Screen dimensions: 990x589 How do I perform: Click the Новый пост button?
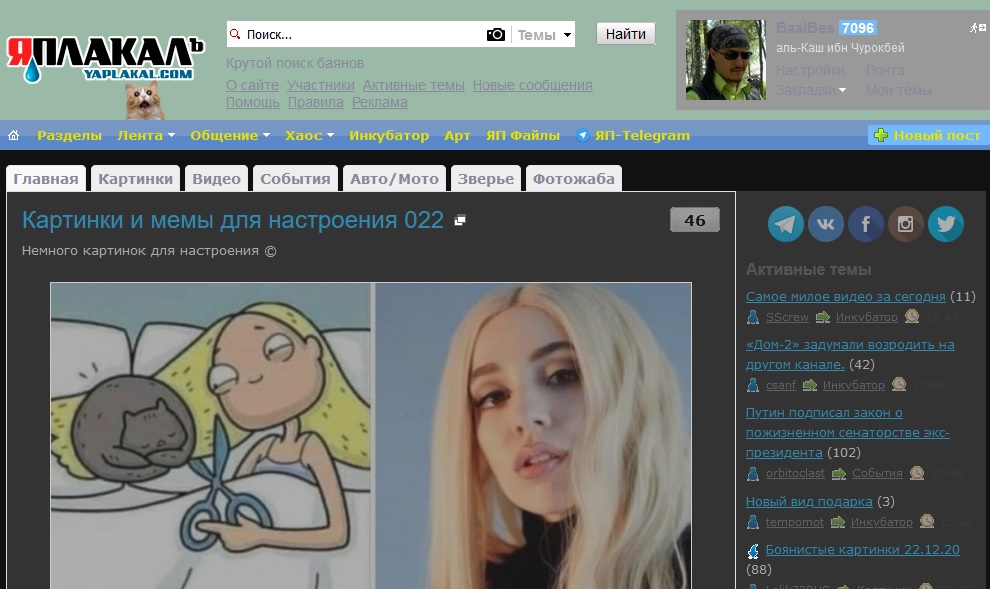pos(929,134)
